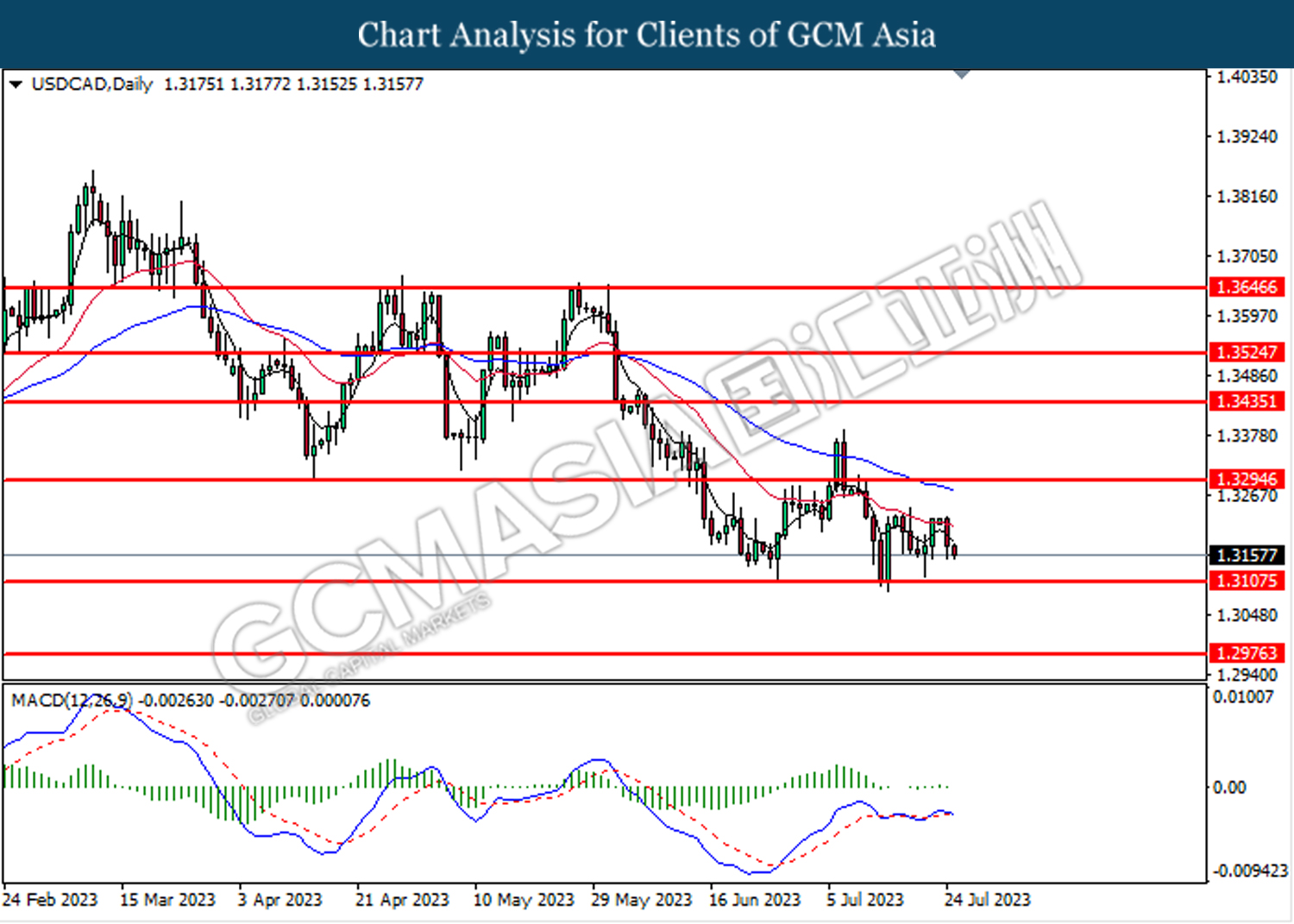Screen dimensions: 1294x924
Task: Select the 1.29763 support level label
Action: (1247, 653)
